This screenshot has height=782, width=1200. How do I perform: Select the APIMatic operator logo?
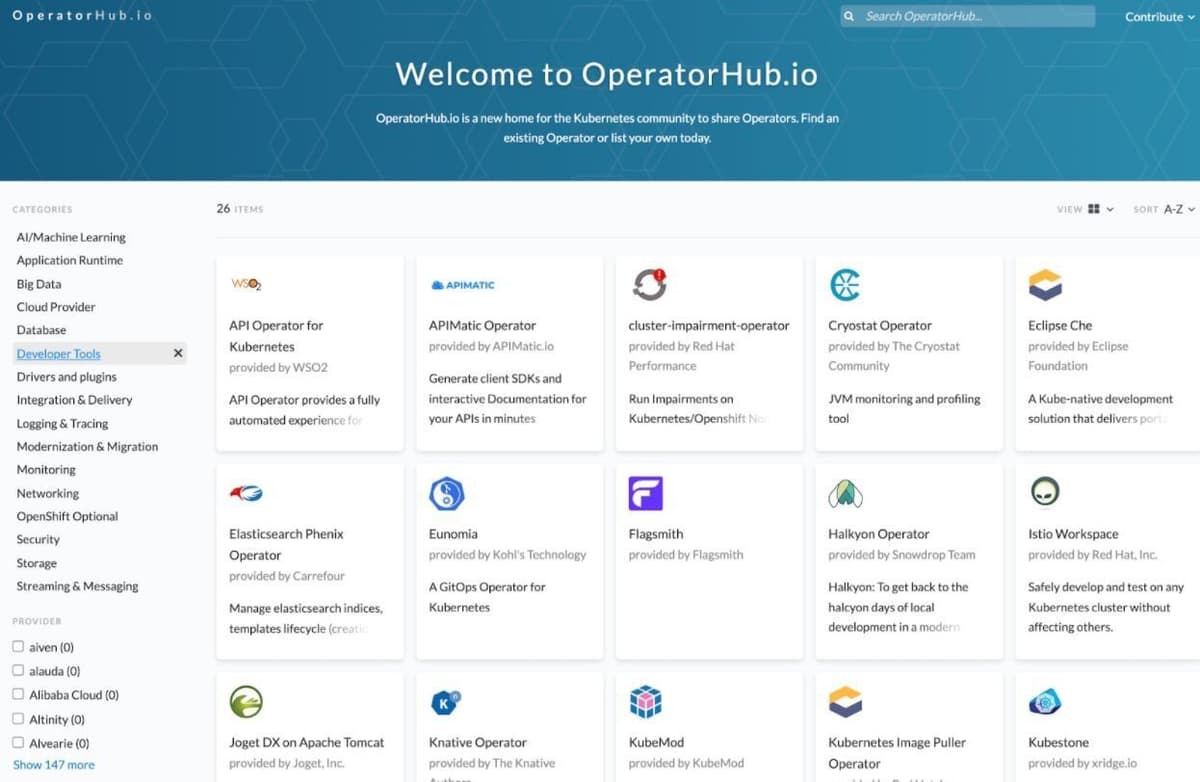tap(462, 284)
